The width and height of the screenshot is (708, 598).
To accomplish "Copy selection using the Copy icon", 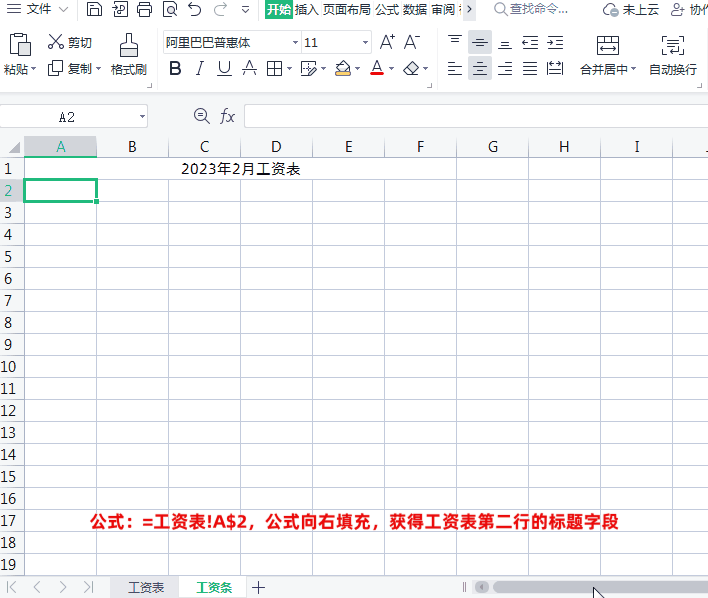I will click(x=56, y=68).
